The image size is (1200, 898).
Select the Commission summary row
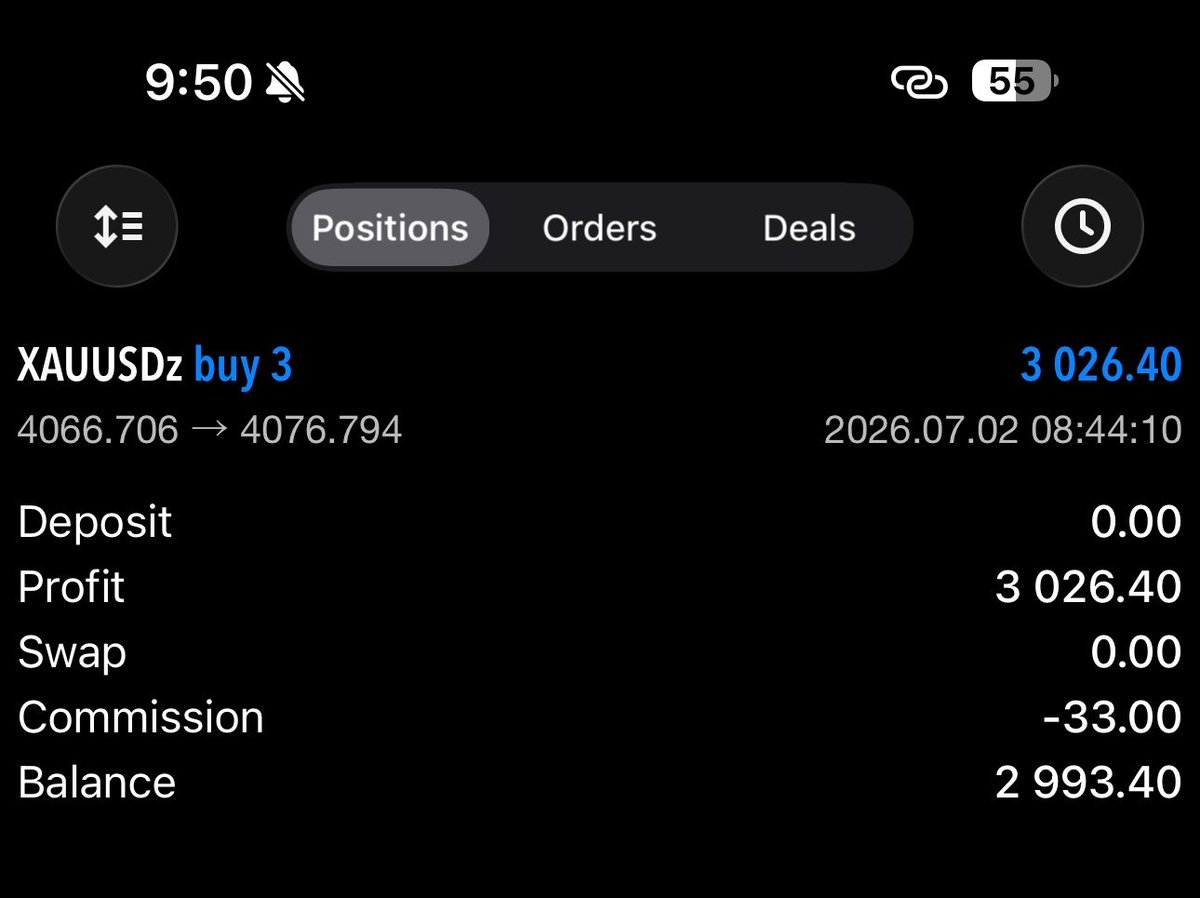point(600,717)
